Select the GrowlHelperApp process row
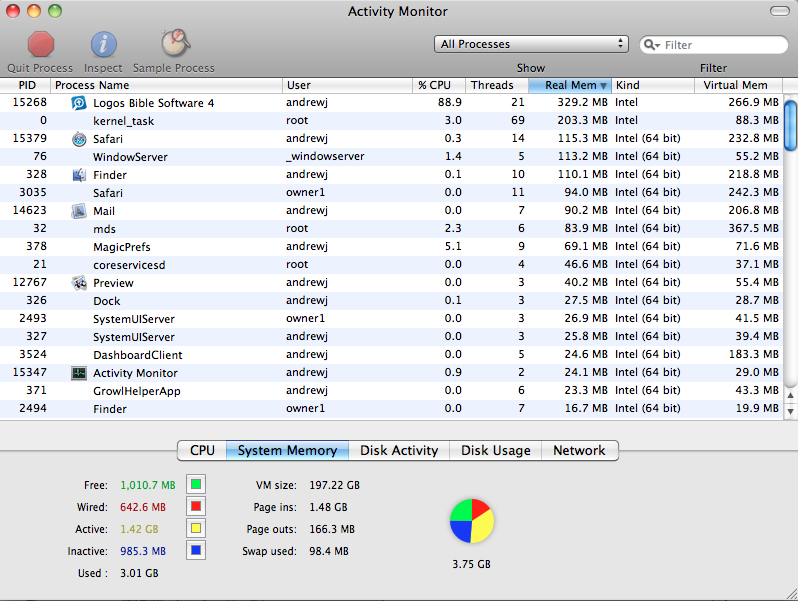 click(391, 391)
